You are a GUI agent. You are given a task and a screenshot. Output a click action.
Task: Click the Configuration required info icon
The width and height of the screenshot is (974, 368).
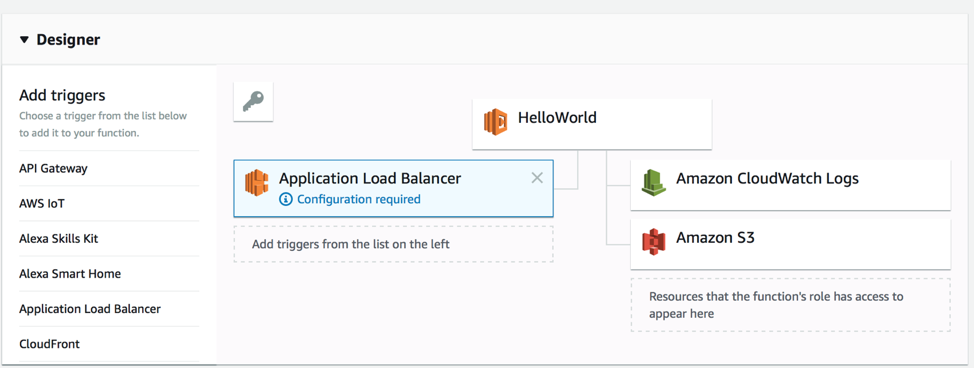coord(286,200)
